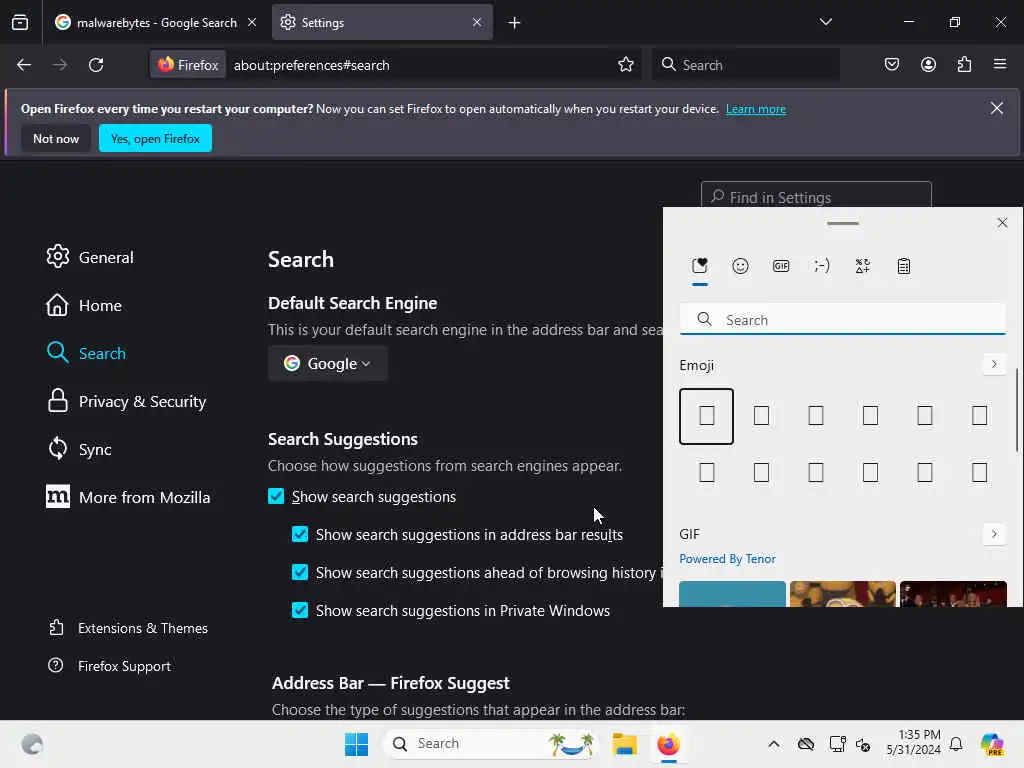Image resolution: width=1024 pixels, height=768 pixels.
Task: Open the Powered By Tenor link
Action: [728, 559]
